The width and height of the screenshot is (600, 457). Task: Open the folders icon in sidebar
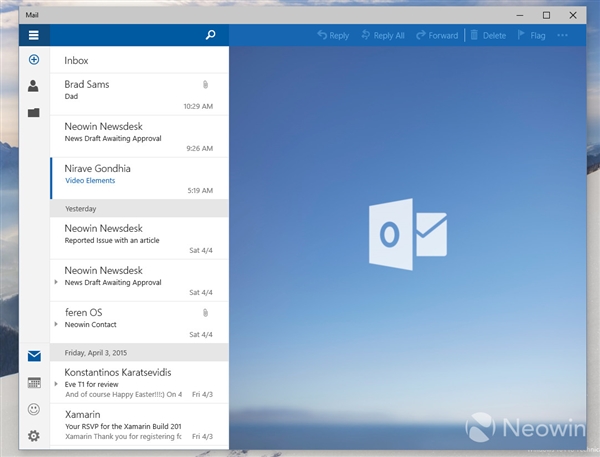(x=33, y=113)
